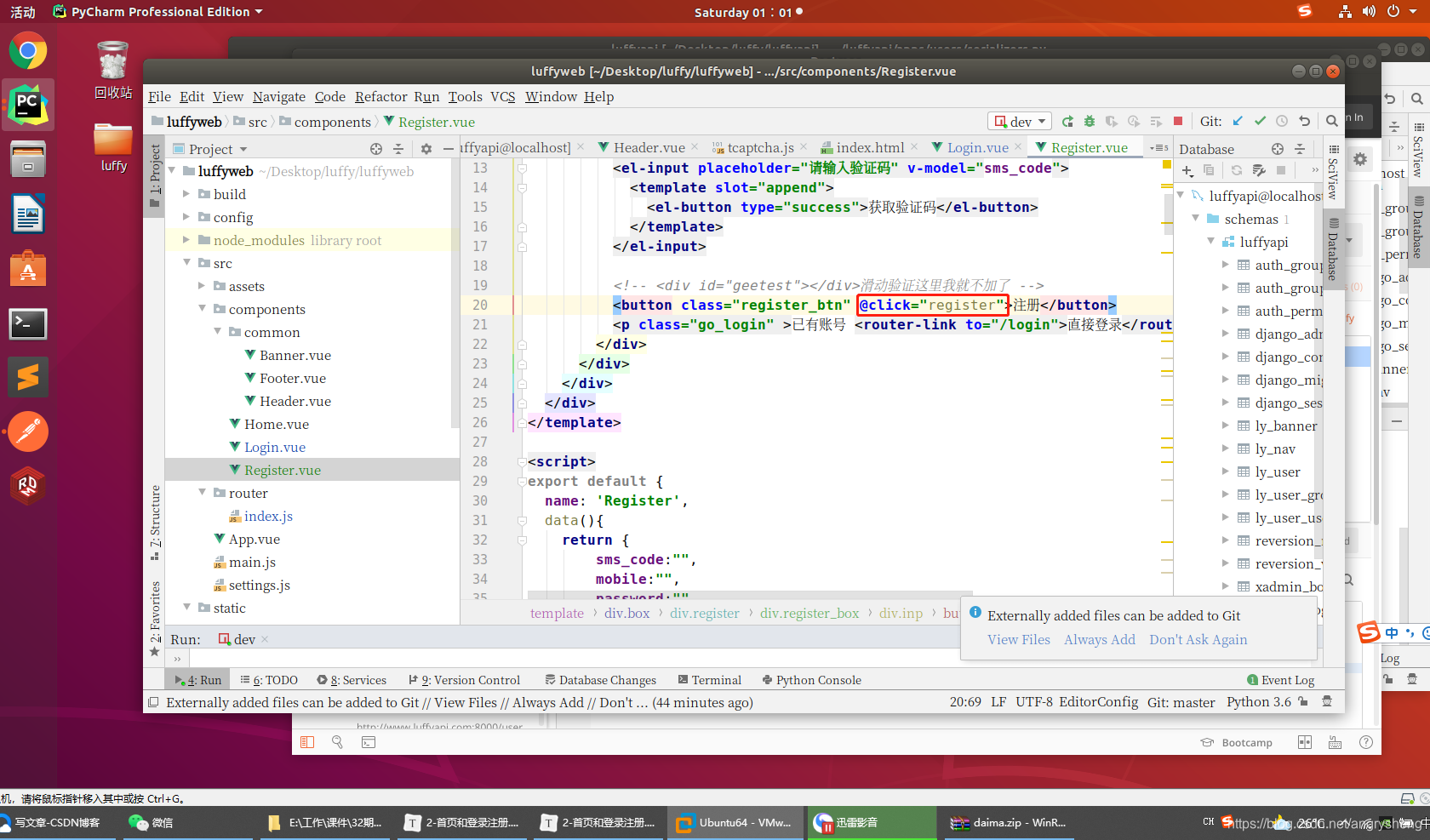
Task: Expand the ly_banner table node
Action: pos(1225,426)
